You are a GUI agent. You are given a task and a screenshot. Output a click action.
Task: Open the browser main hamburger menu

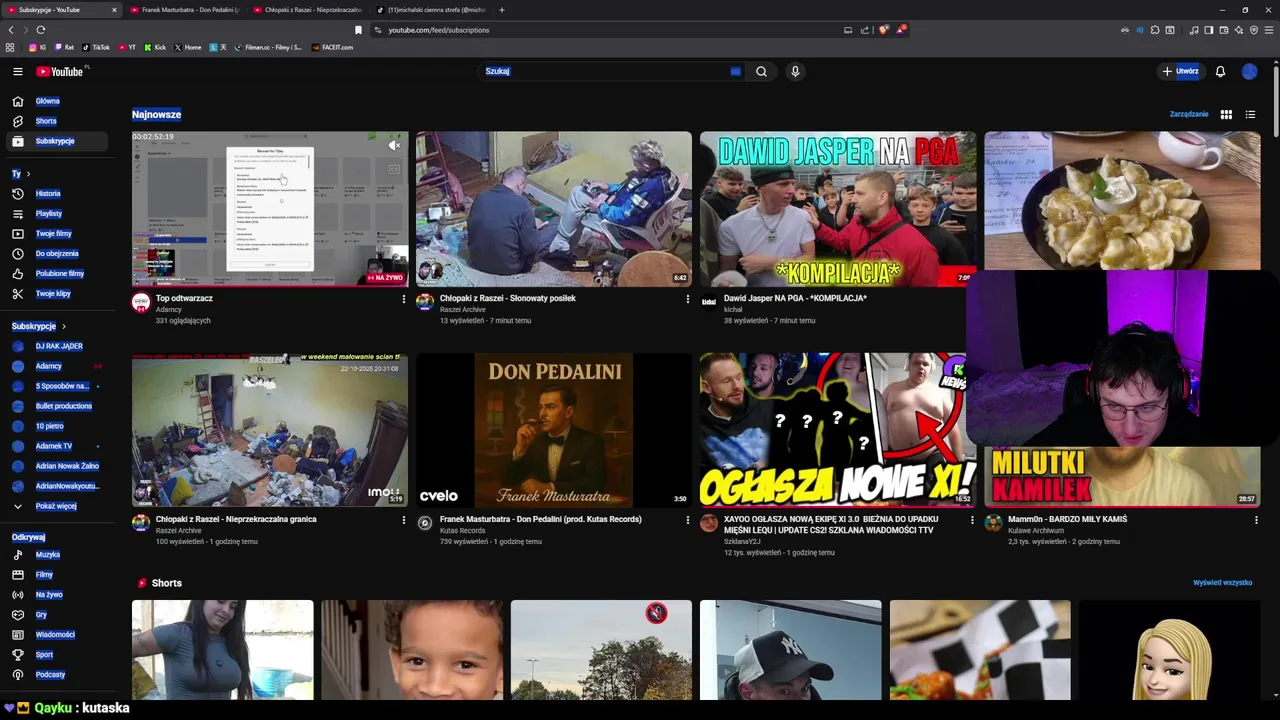click(1269, 30)
